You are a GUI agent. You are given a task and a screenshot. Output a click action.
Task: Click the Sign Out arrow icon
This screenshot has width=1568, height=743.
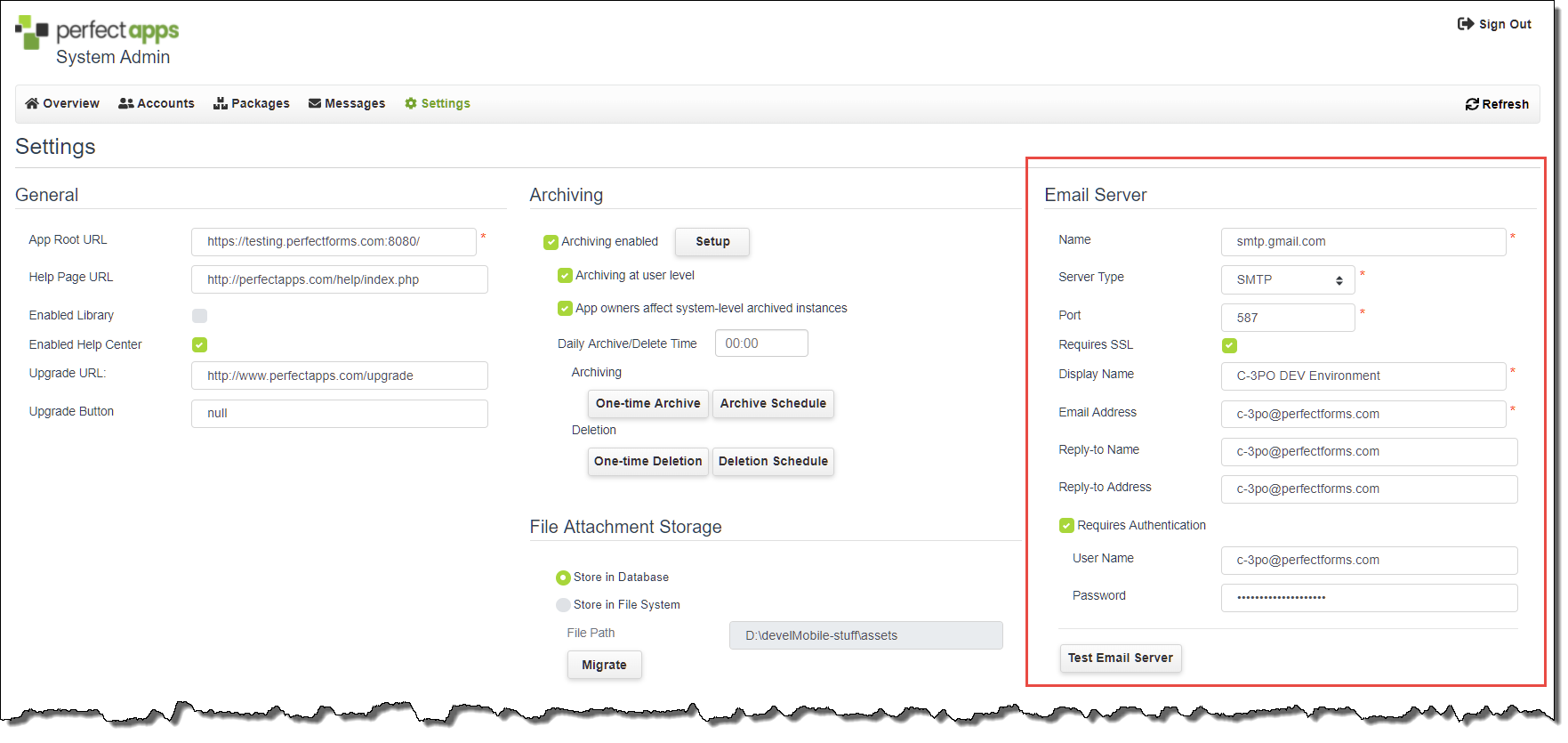coord(1466,24)
